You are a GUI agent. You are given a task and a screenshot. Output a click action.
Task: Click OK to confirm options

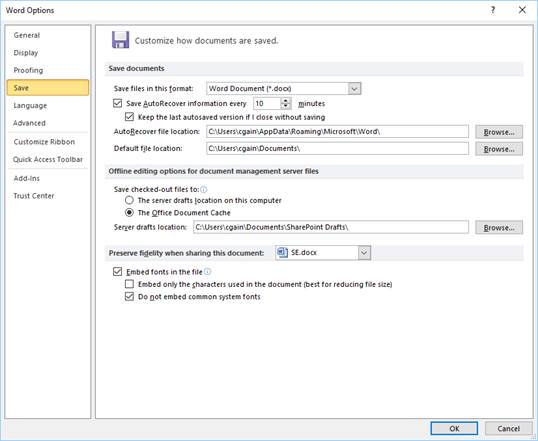click(x=454, y=428)
